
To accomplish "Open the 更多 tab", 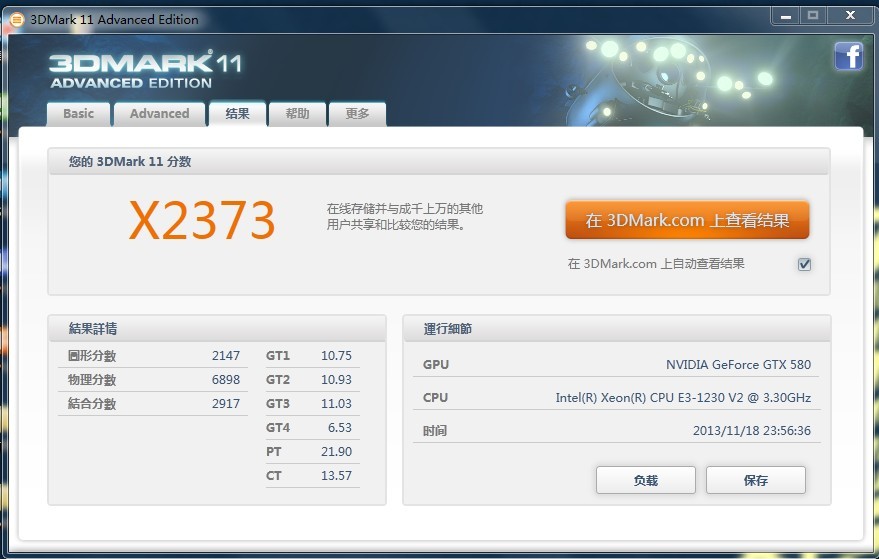I will click(x=357, y=114).
